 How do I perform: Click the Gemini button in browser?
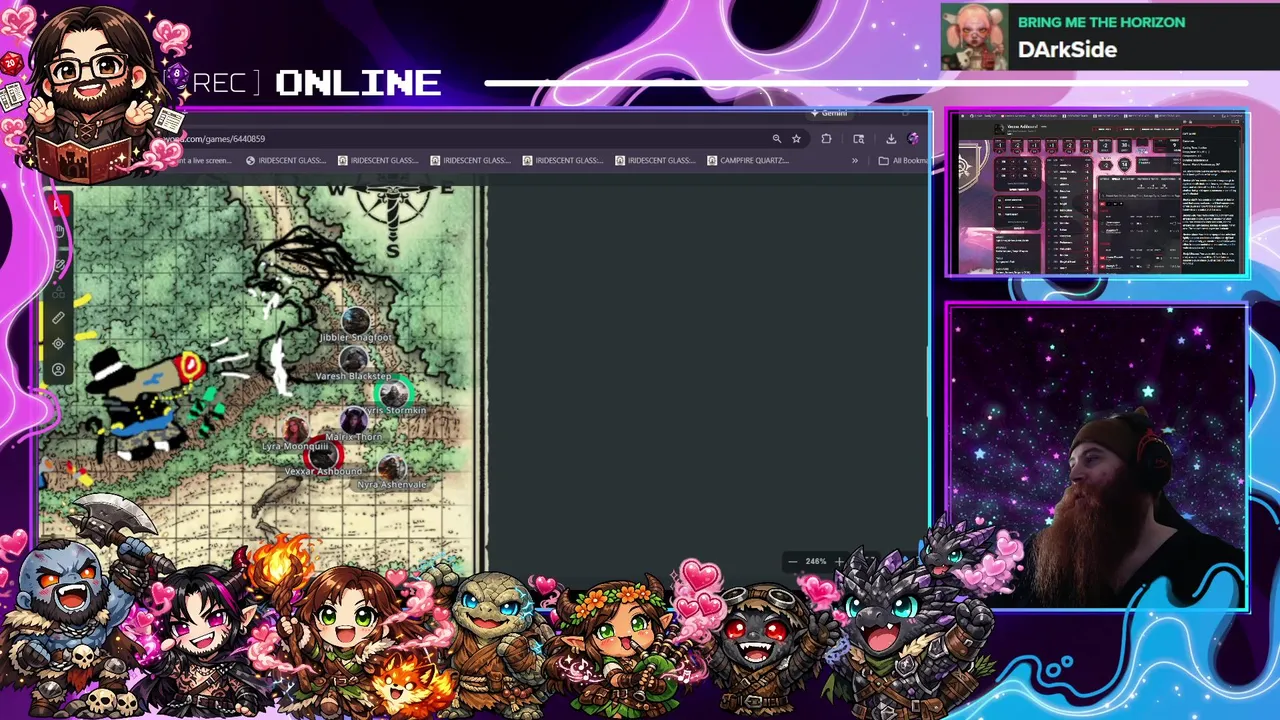(830, 113)
